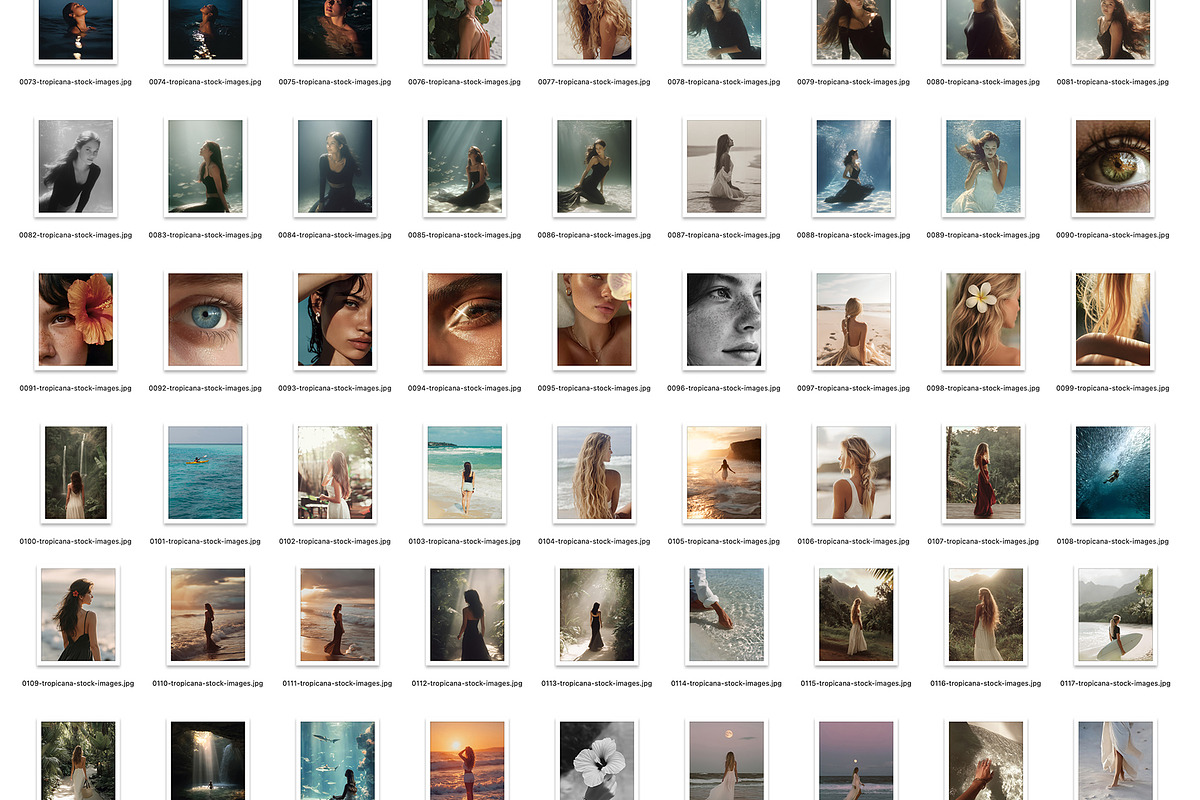The image size is (1200, 800).
Task: Open the sunset stretch photo on the bottom row
Action: [x=466, y=760]
